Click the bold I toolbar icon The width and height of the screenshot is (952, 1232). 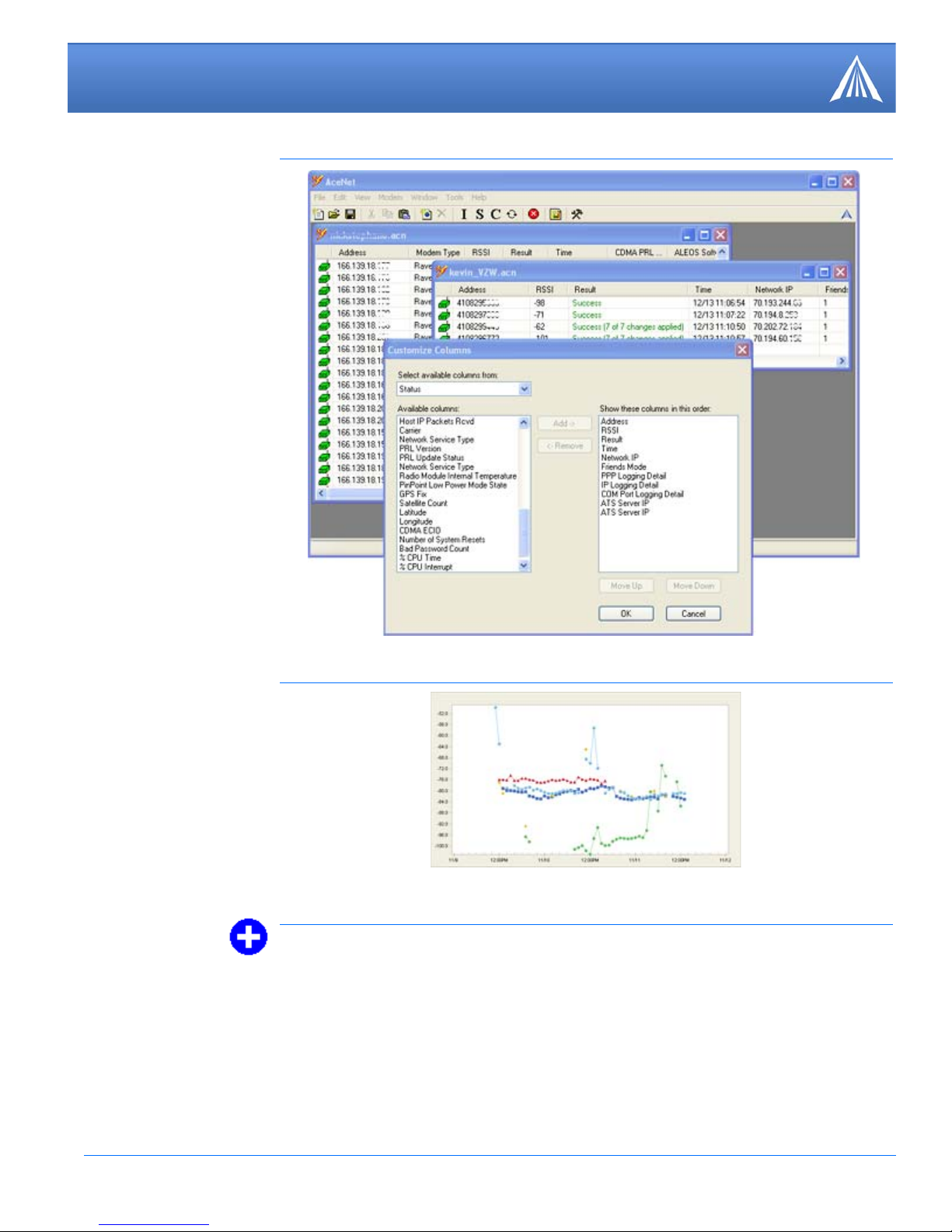(464, 214)
